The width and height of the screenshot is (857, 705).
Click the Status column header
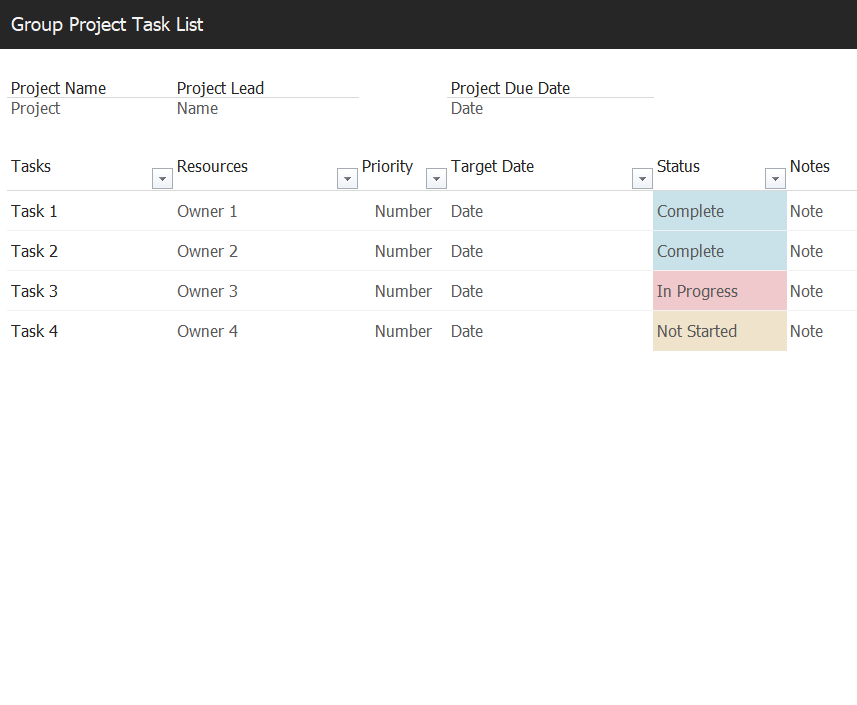678,166
